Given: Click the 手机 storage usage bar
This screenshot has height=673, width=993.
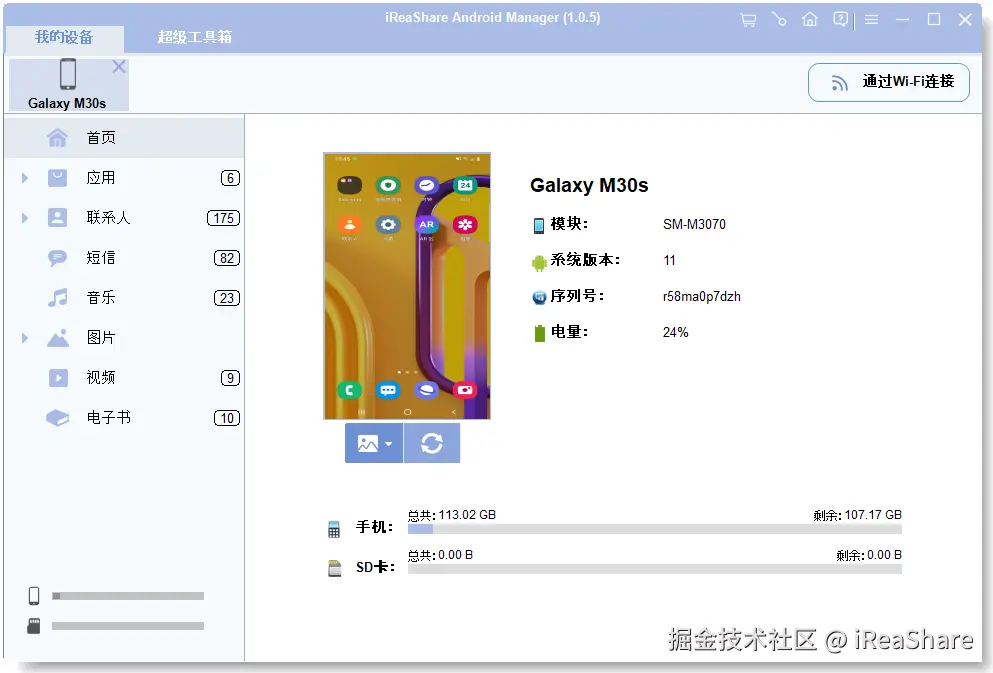Looking at the screenshot, I should click(655, 529).
